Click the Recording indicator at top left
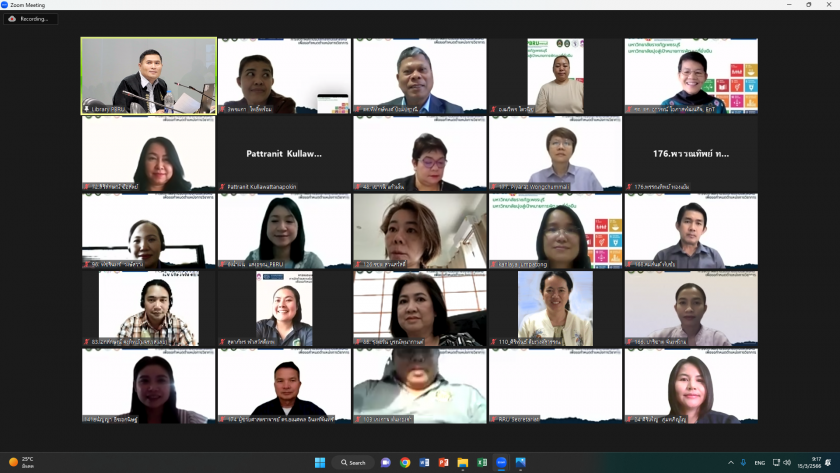The height and width of the screenshot is (473, 840). (30, 18)
